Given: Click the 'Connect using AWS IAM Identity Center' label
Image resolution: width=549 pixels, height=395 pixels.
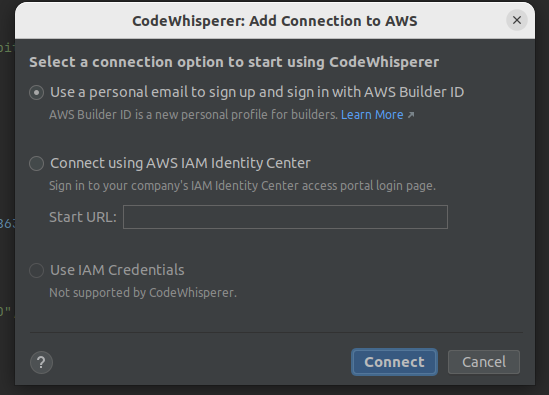Looking at the screenshot, I should [180, 164].
